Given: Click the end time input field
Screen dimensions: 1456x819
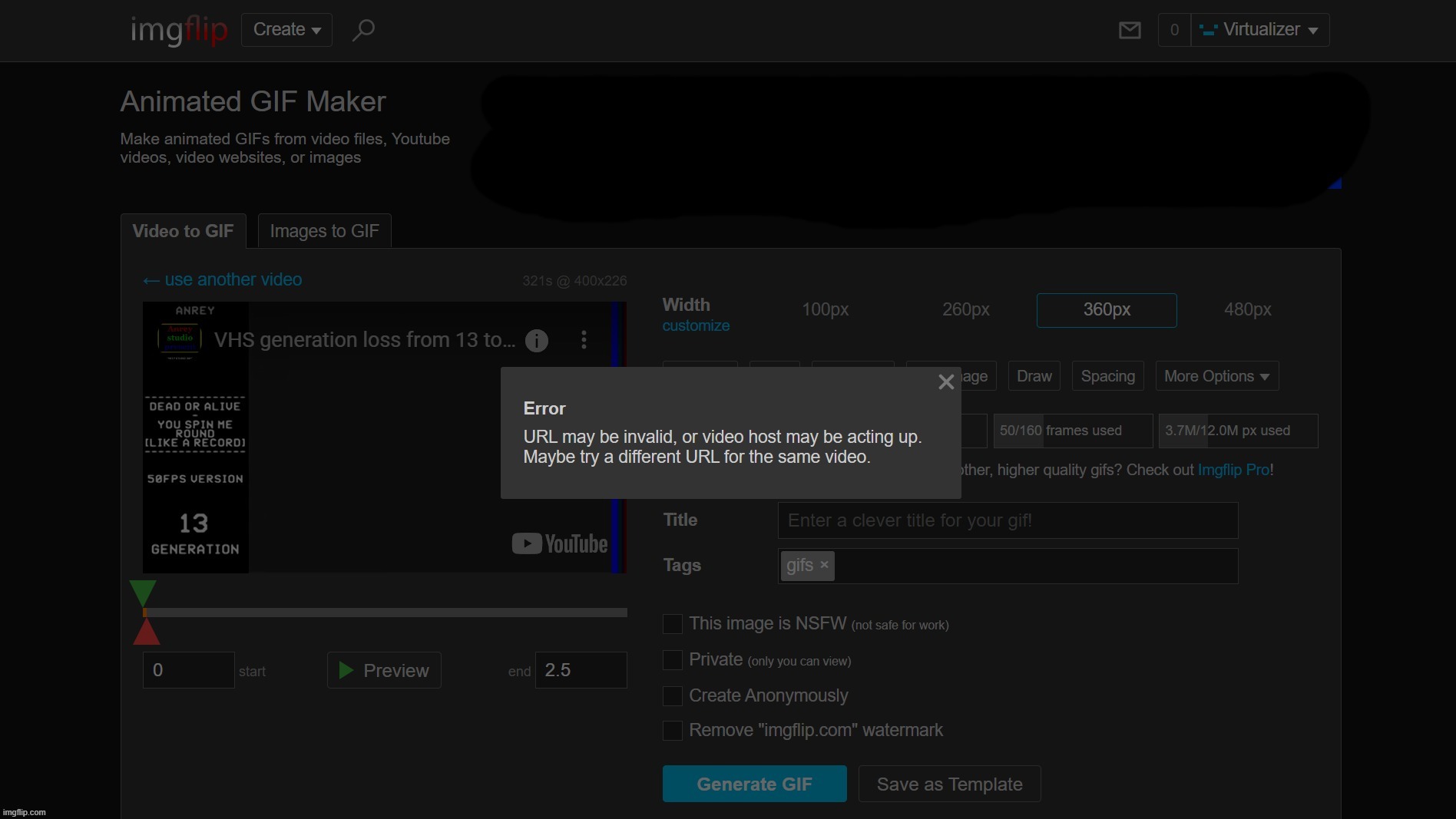Looking at the screenshot, I should [x=581, y=670].
